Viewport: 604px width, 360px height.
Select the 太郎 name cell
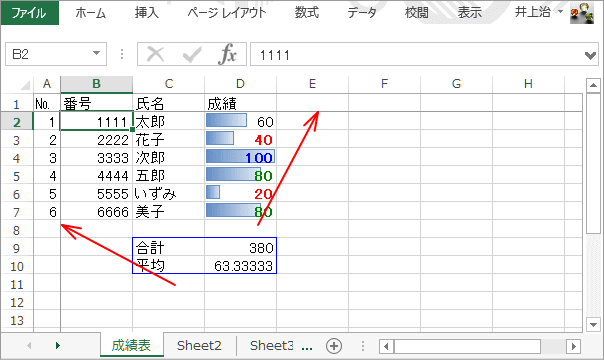169,121
